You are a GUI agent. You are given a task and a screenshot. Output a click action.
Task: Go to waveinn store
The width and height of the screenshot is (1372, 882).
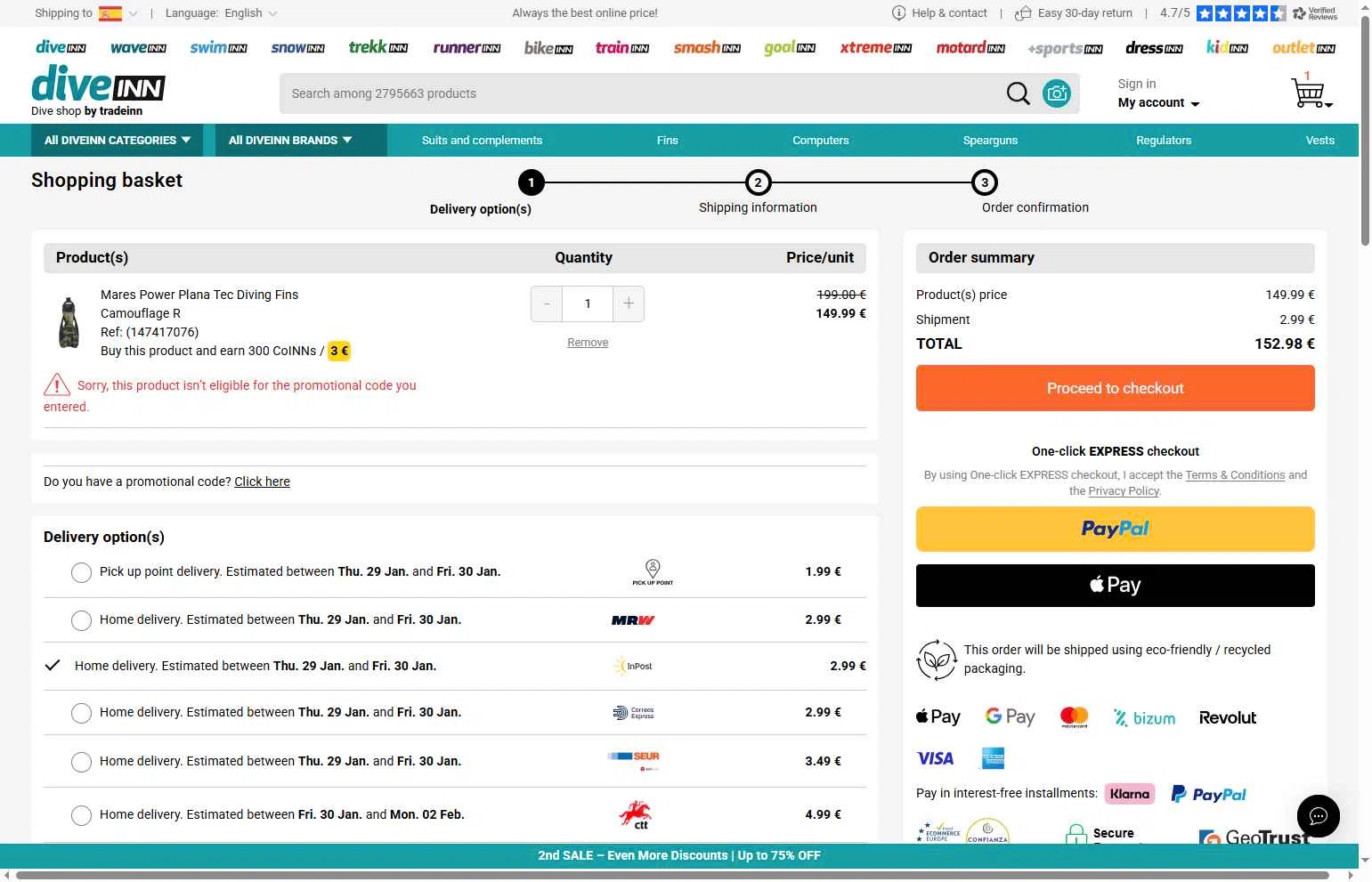(x=138, y=47)
